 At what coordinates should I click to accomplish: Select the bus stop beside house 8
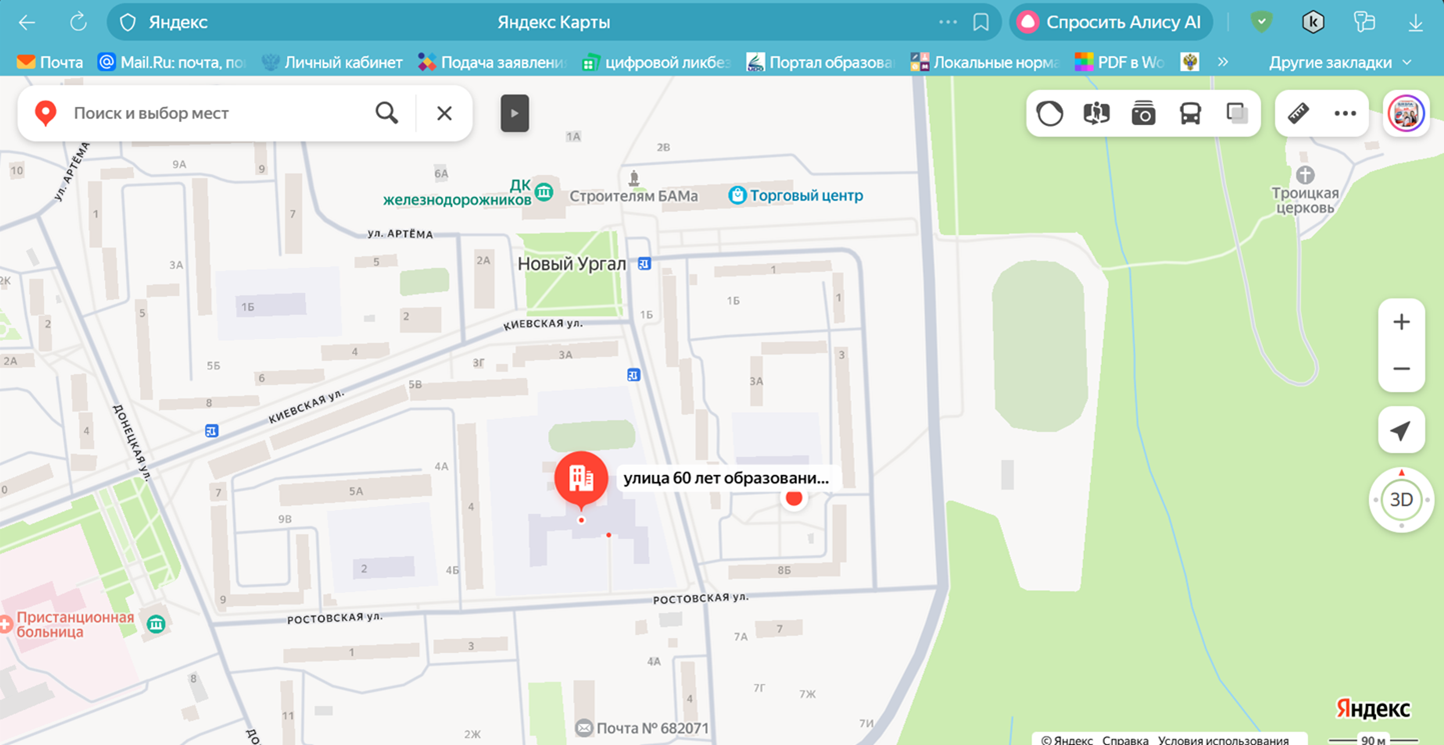tap(211, 431)
